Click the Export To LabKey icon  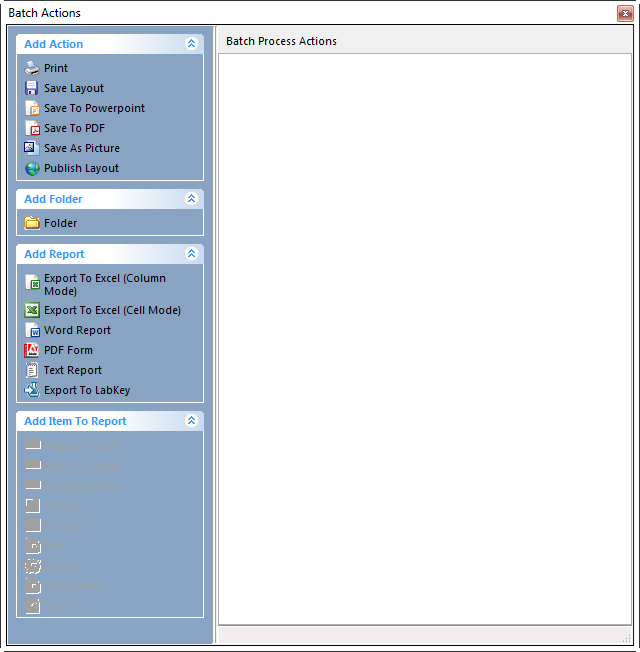[x=32, y=390]
